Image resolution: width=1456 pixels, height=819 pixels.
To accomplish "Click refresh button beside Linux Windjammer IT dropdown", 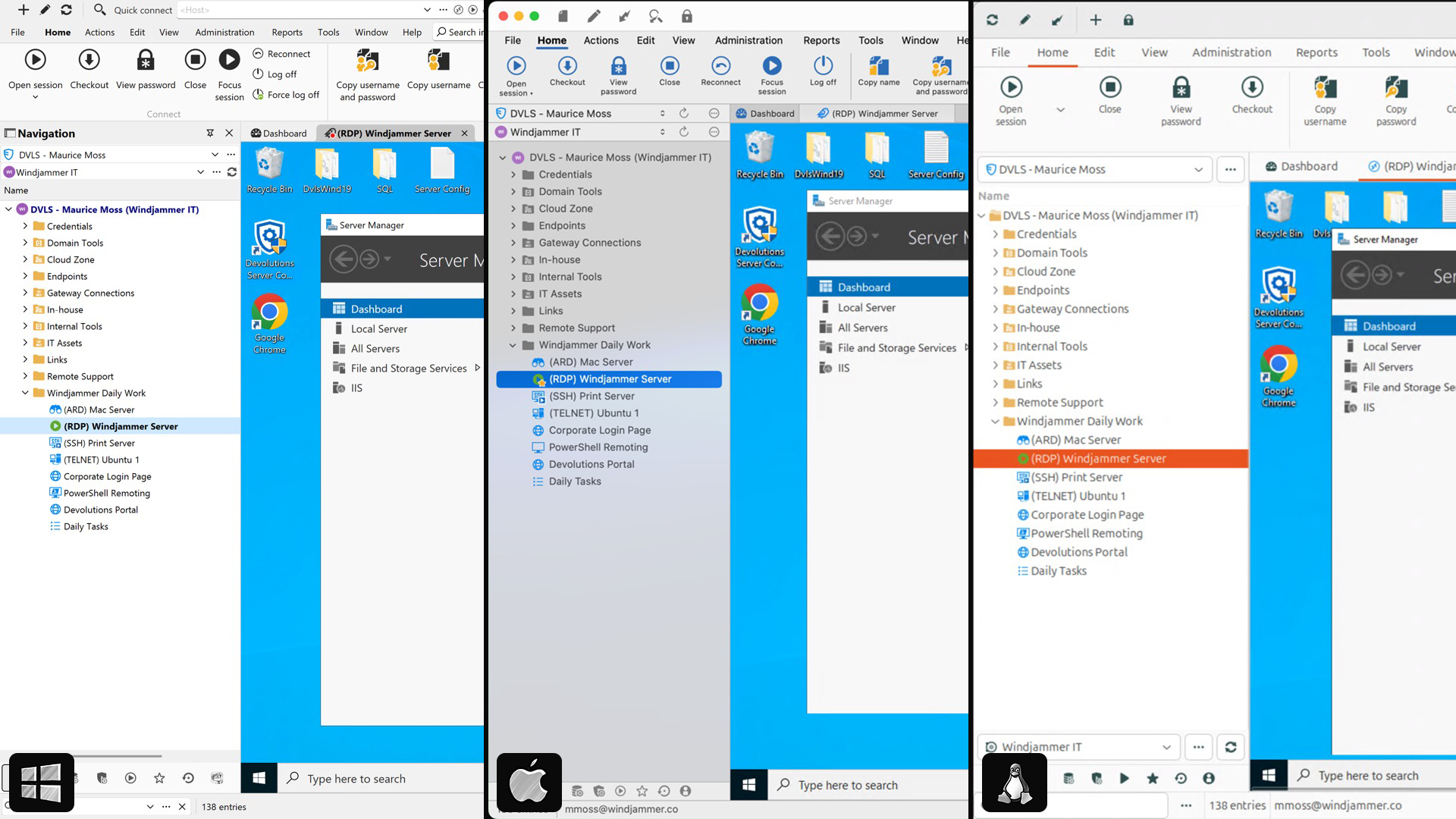I will pos(1230,747).
